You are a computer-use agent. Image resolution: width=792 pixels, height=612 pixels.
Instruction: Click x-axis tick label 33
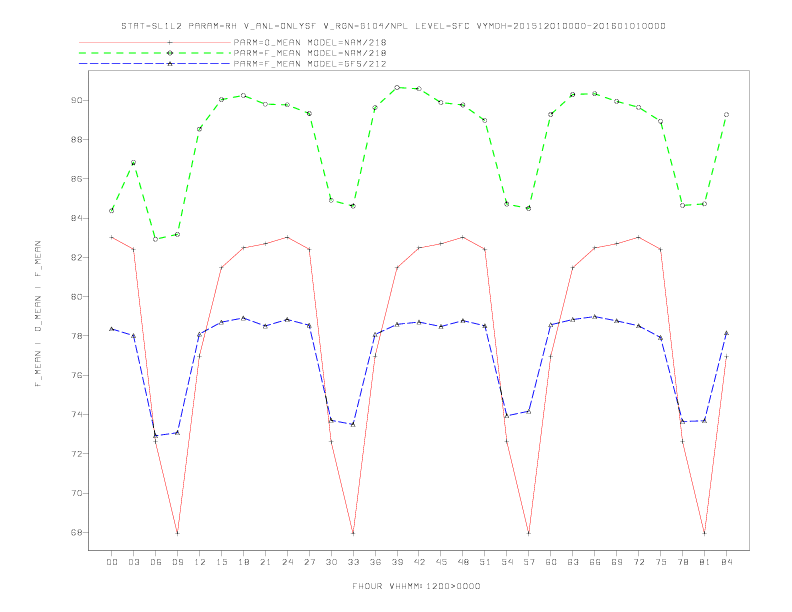click(x=353, y=562)
